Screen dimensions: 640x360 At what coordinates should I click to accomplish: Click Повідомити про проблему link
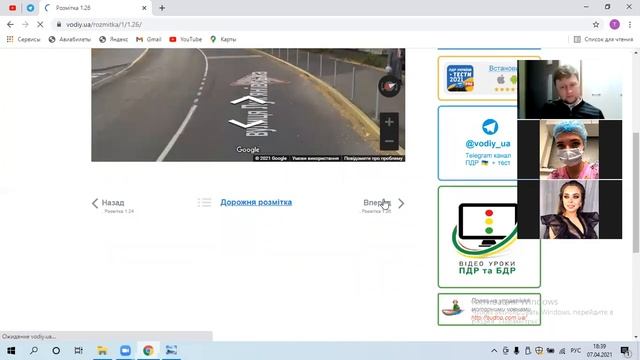(373, 158)
